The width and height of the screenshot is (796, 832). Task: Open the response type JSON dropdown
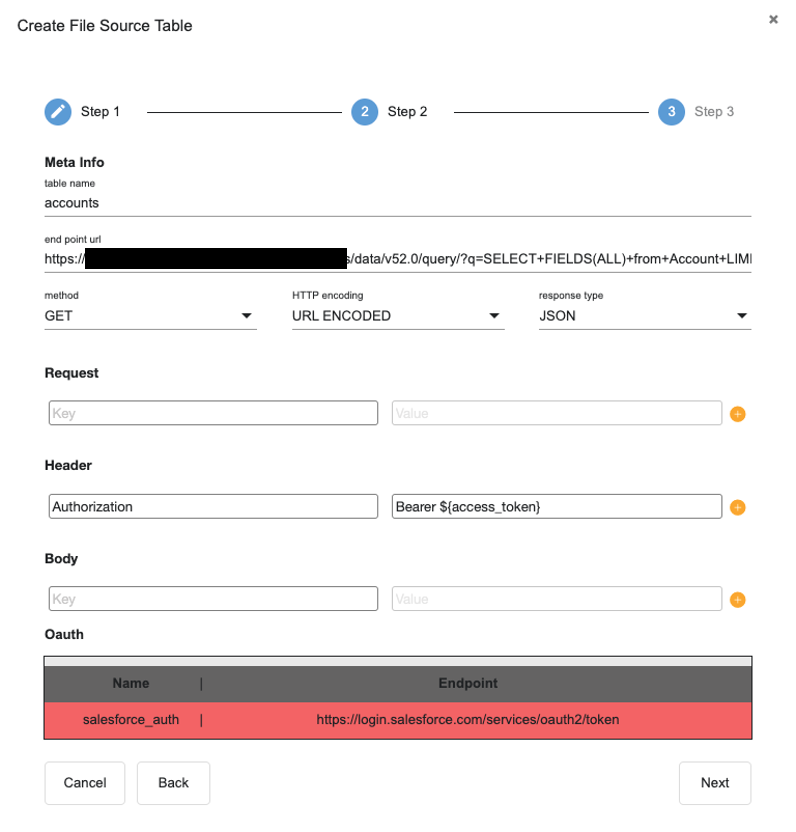tap(644, 316)
